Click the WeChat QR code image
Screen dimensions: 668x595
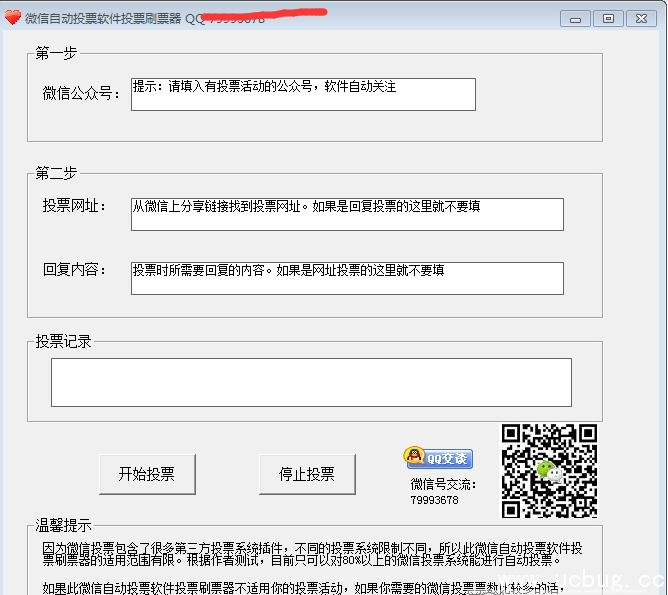pos(549,471)
